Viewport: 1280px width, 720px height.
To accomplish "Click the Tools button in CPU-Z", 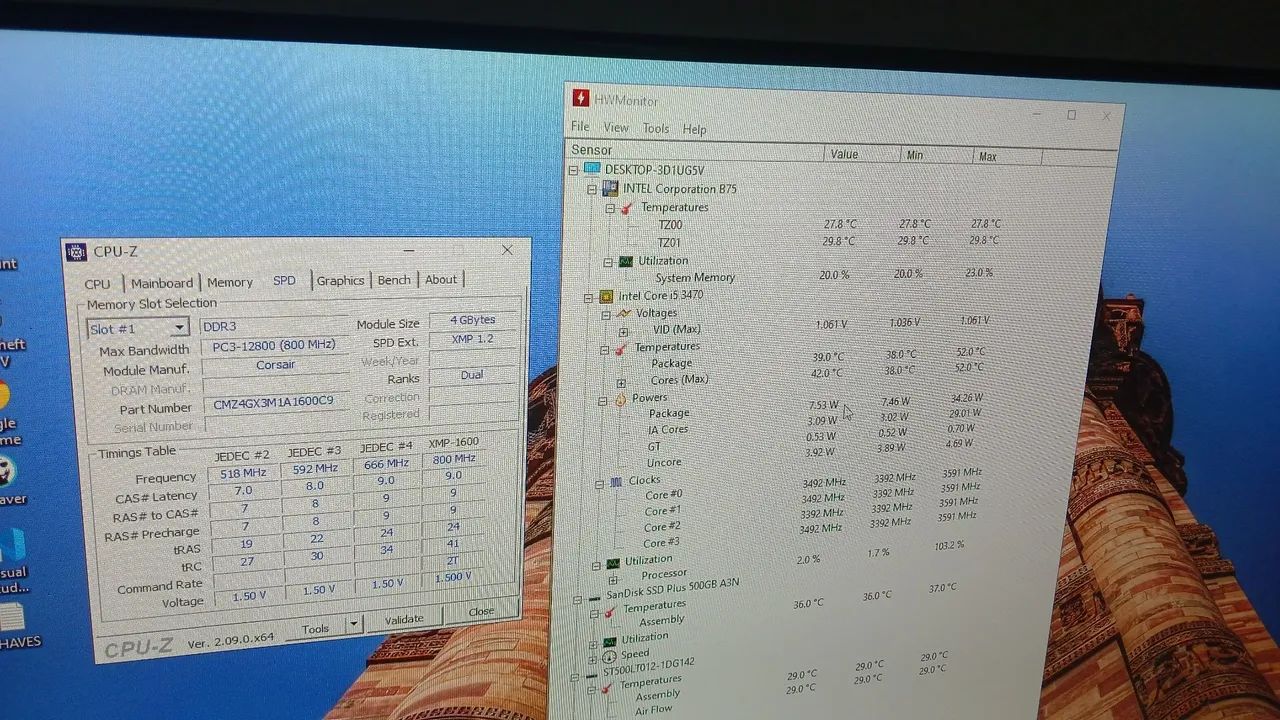I will point(315,628).
